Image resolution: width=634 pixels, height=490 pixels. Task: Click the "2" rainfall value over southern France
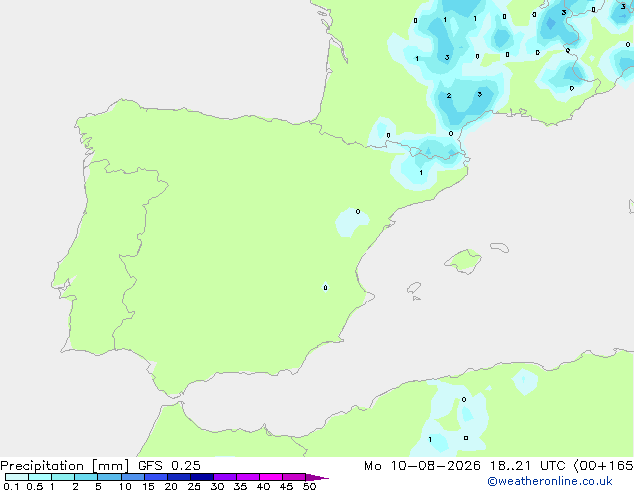click(x=449, y=96)
